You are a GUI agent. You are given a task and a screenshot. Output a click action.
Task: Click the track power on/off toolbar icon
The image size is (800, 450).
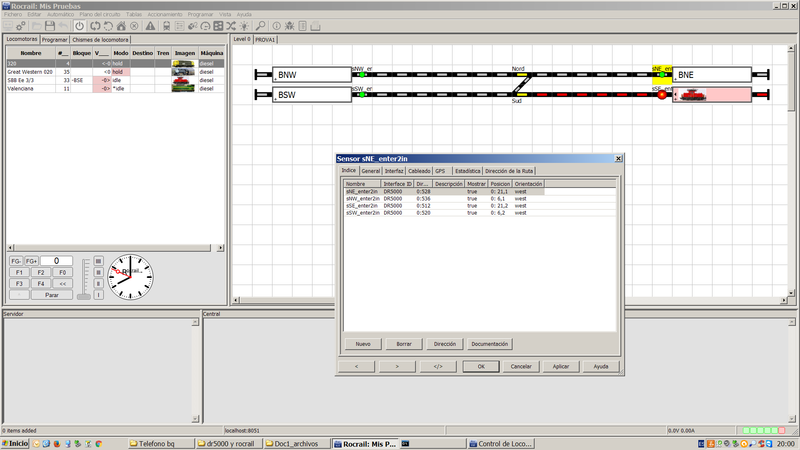click(x=80, y=26)
